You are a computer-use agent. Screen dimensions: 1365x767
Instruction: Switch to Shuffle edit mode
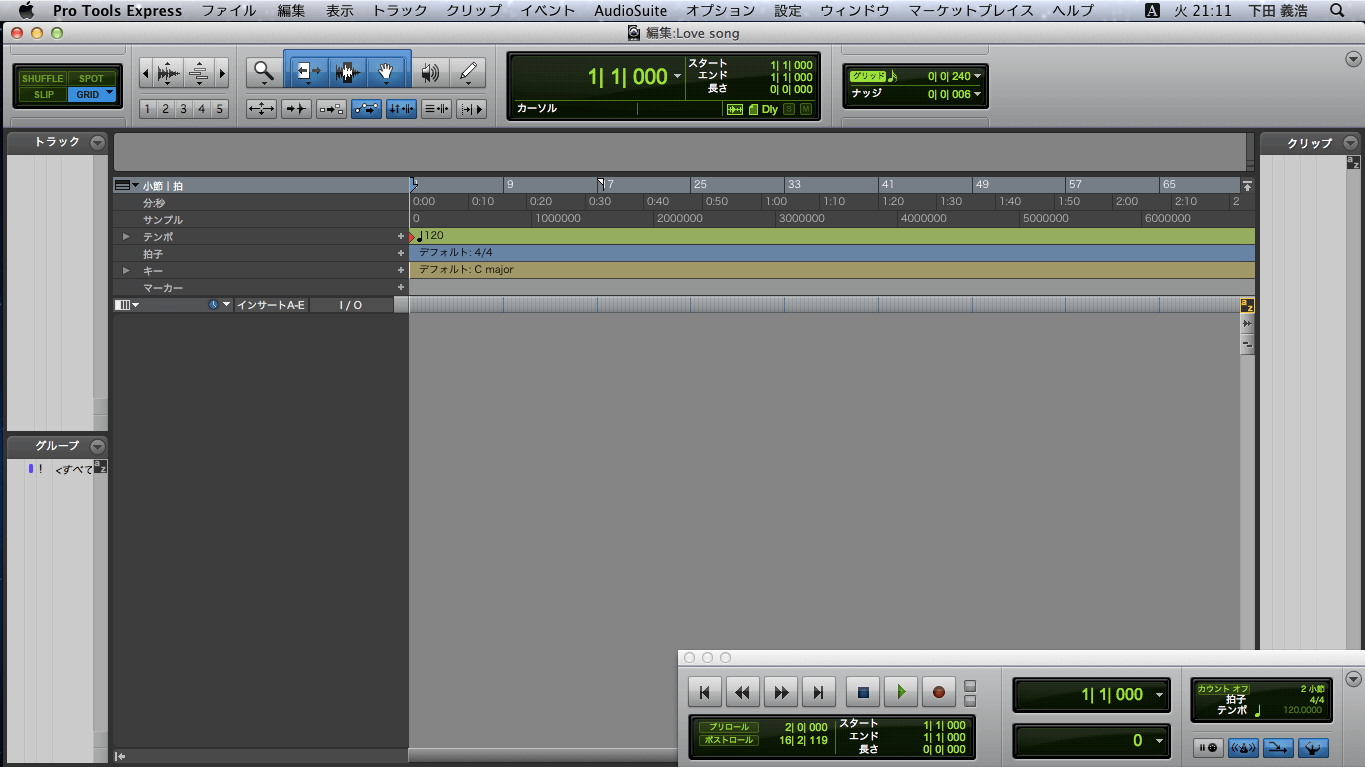click(x=41, y=77)
